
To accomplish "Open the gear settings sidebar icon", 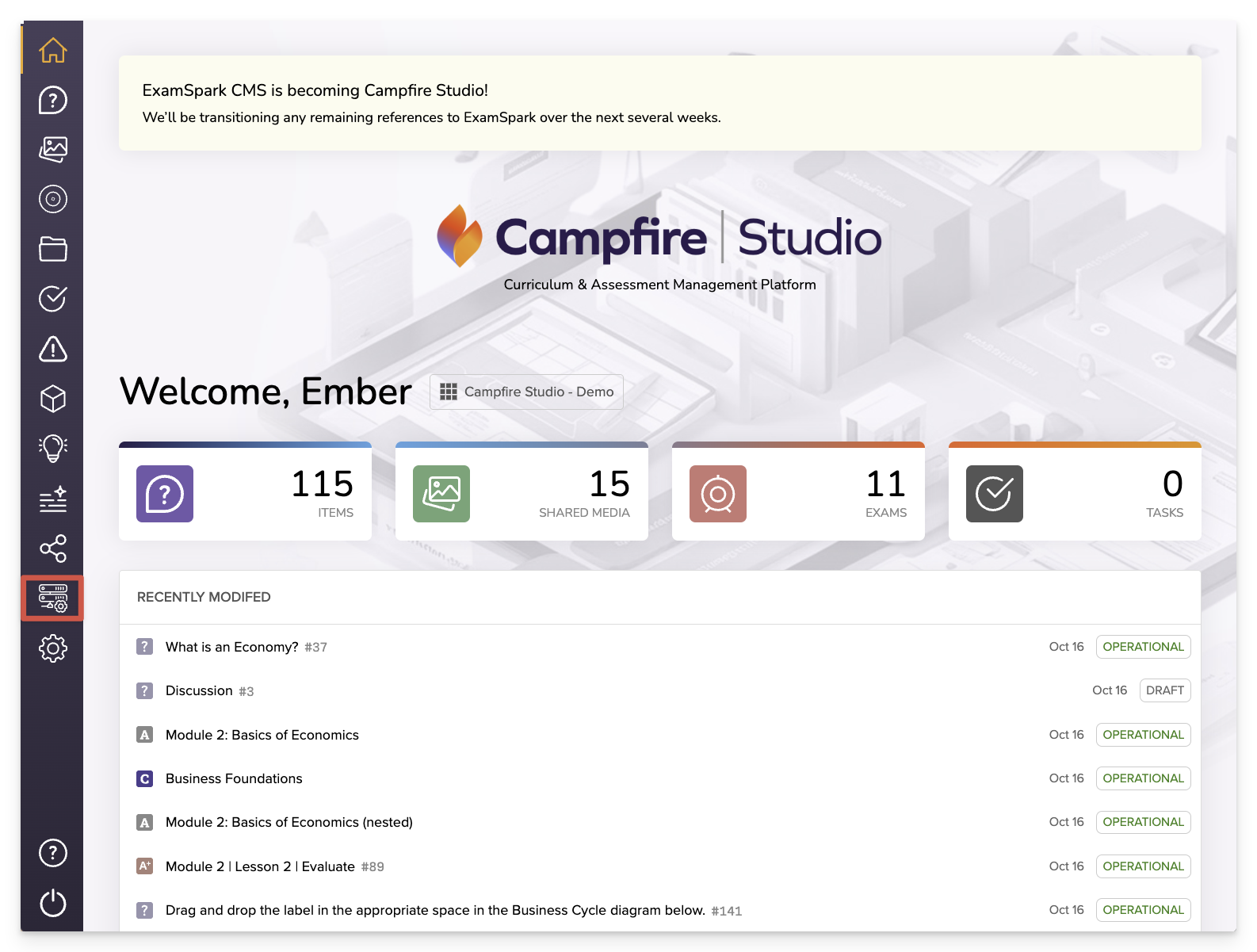I will tap(53, 648).
